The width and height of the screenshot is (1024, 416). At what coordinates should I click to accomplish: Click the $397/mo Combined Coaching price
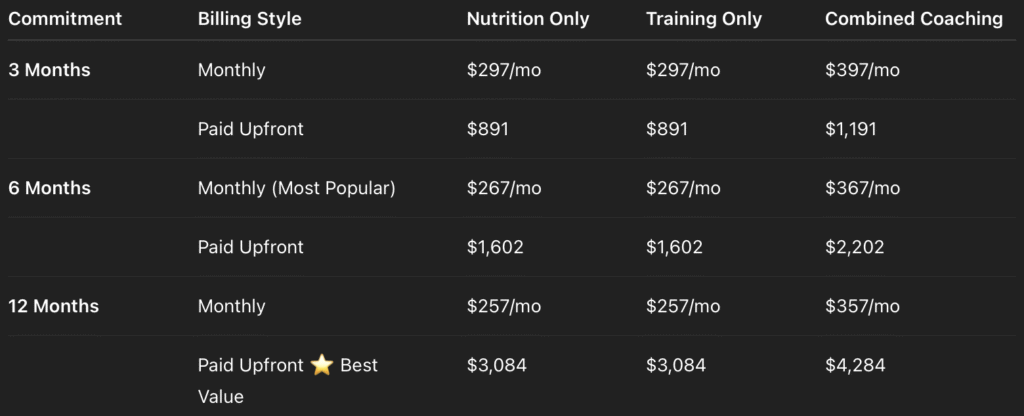[x=862, y=70]
